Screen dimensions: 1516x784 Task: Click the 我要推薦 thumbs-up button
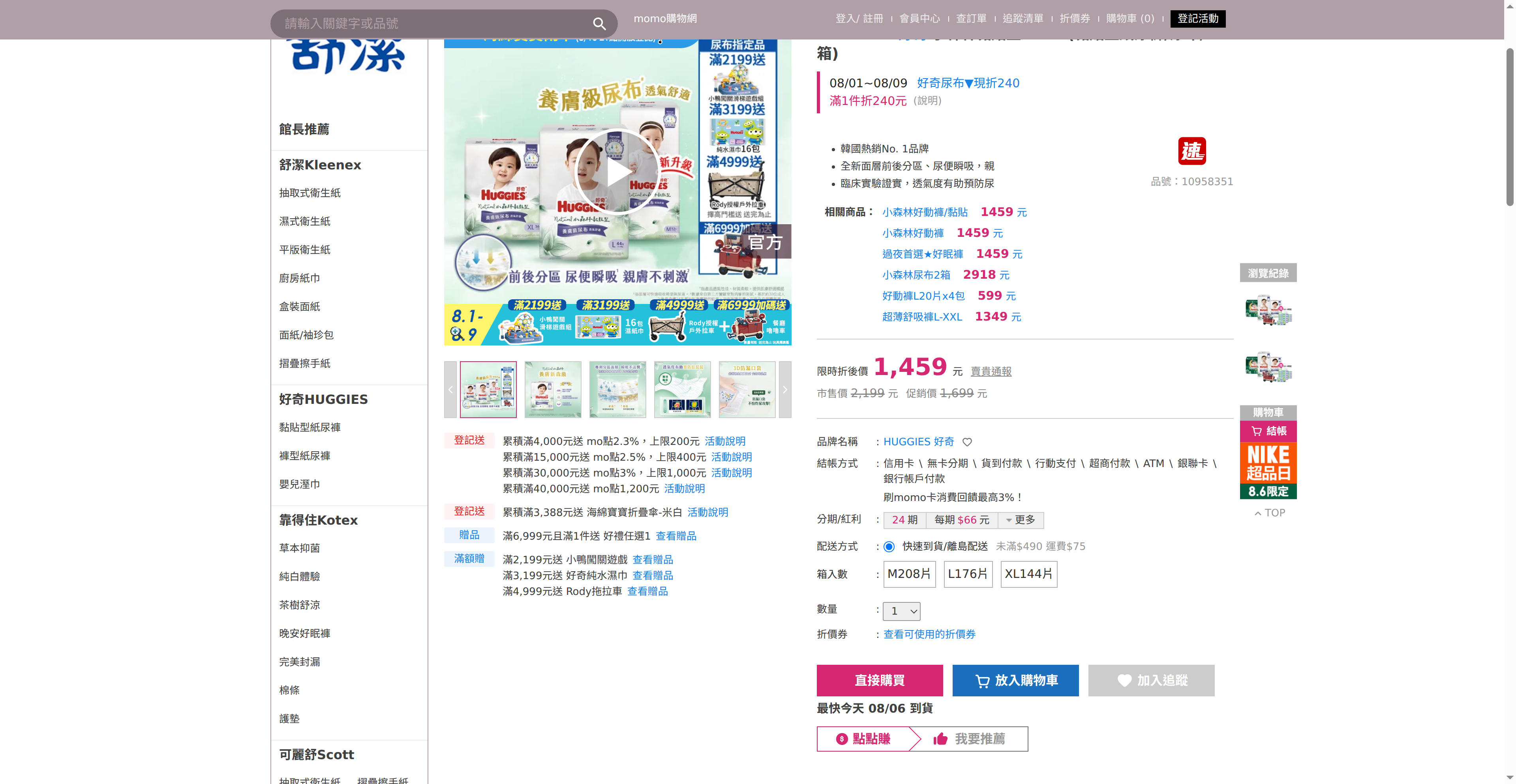click(969, 739)
